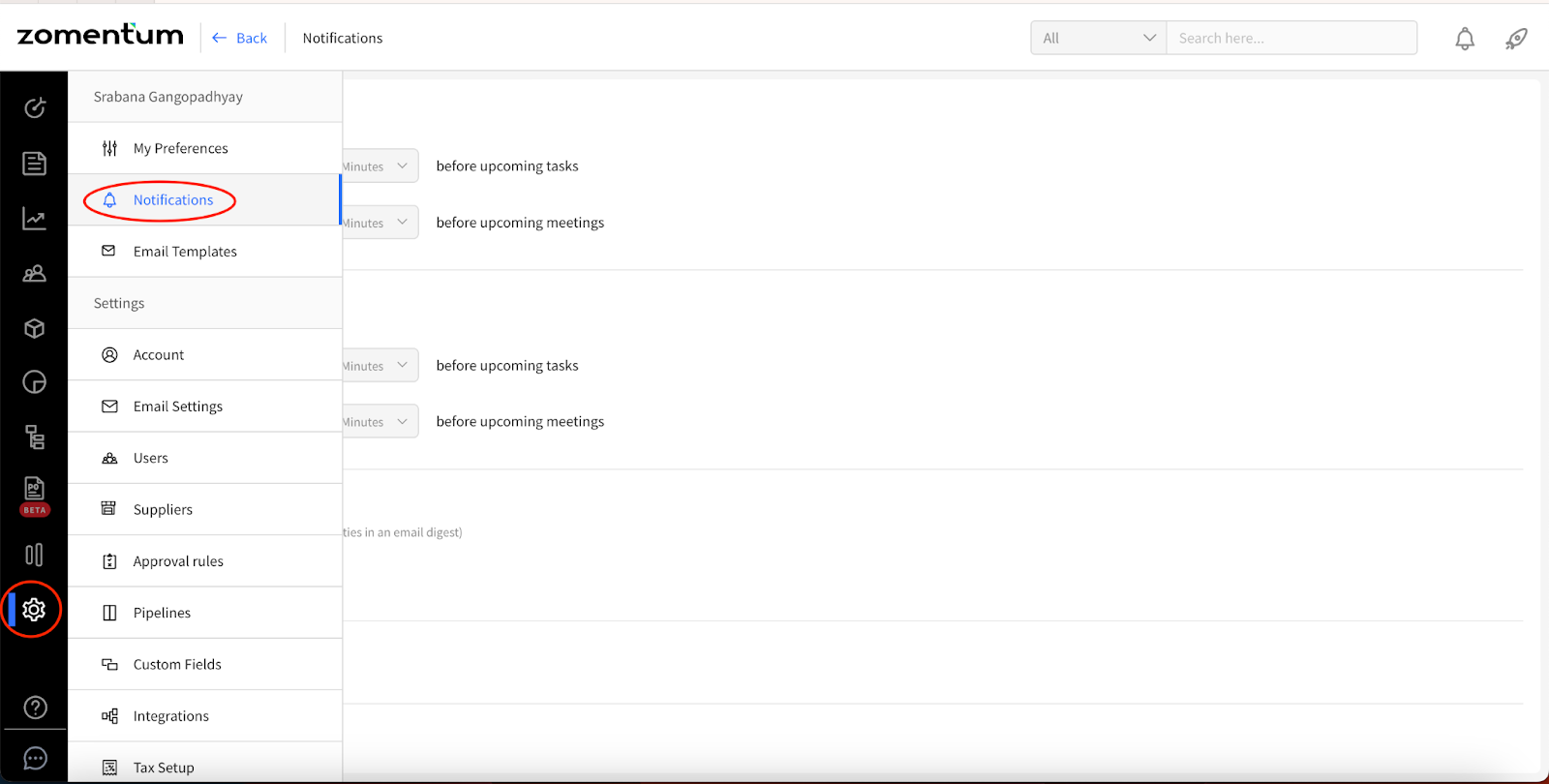Open the clients people icon in sidebar
This screenshot has height=784, width=1549.
35,274
